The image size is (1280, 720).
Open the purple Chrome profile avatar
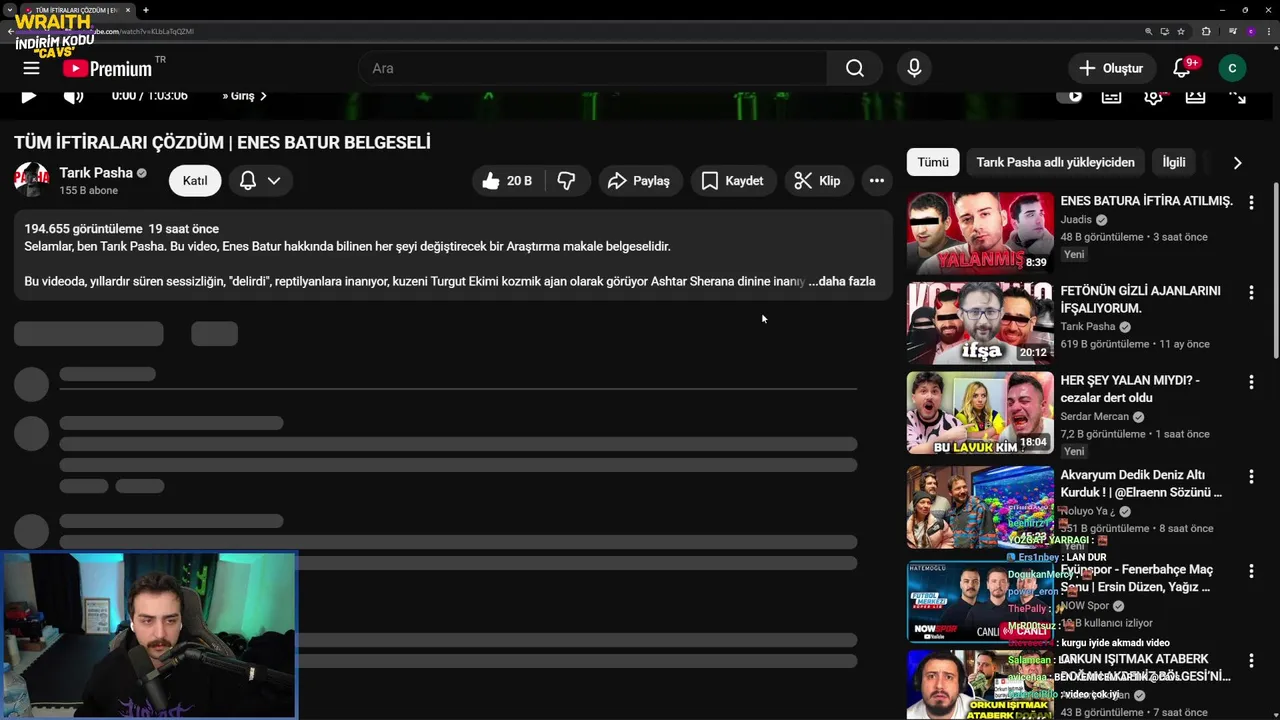[1251, 31]
